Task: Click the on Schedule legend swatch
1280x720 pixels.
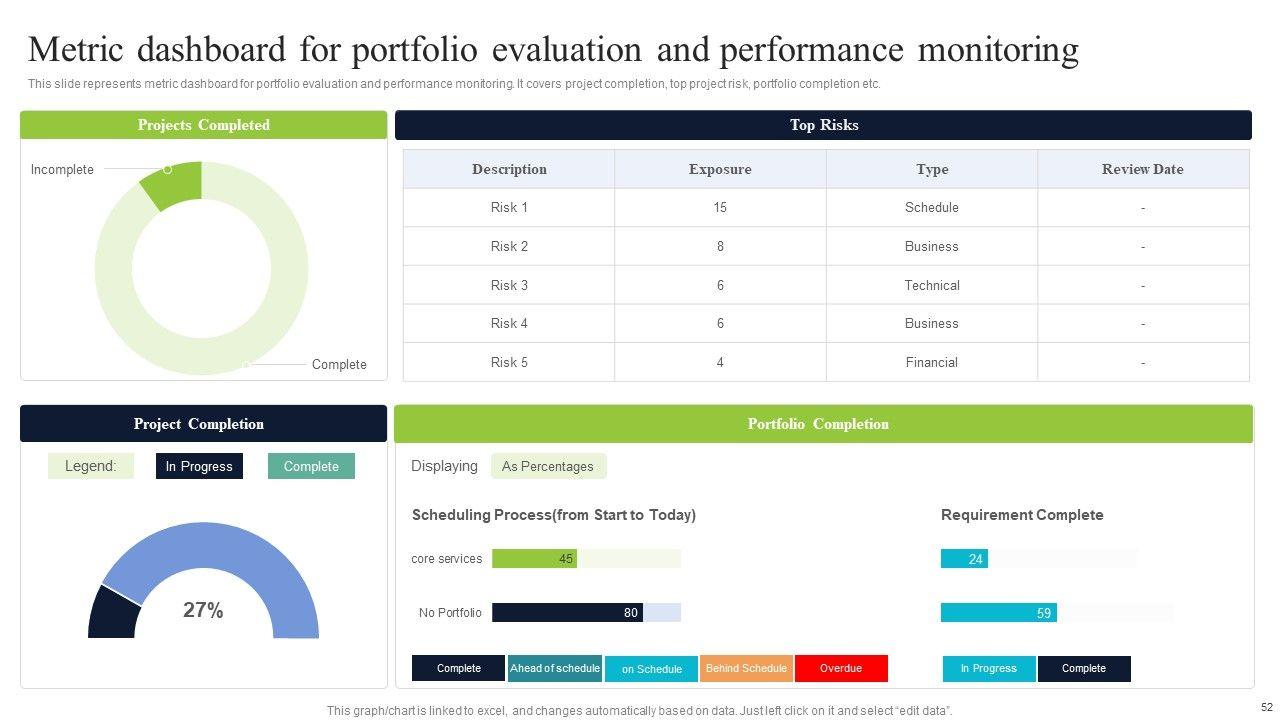Action: tap(651, 669)
